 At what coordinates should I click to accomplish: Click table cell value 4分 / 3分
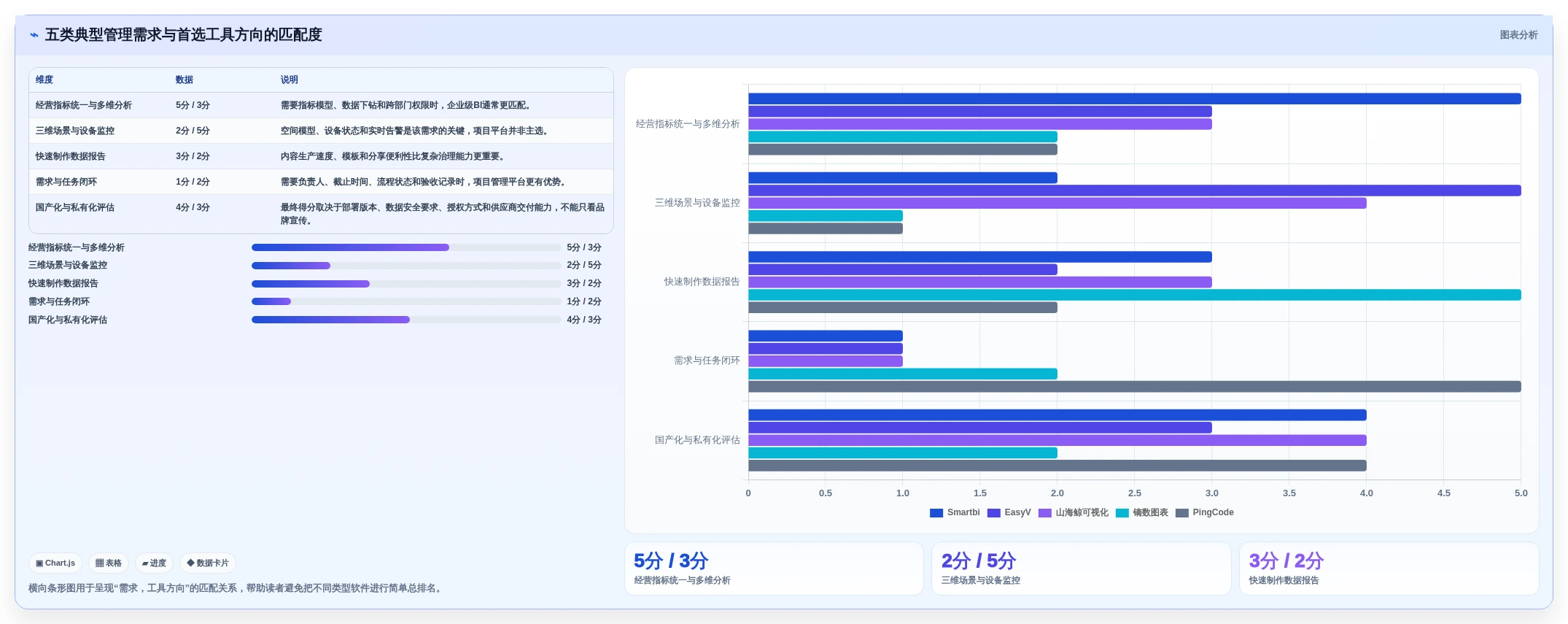(193, 207)
